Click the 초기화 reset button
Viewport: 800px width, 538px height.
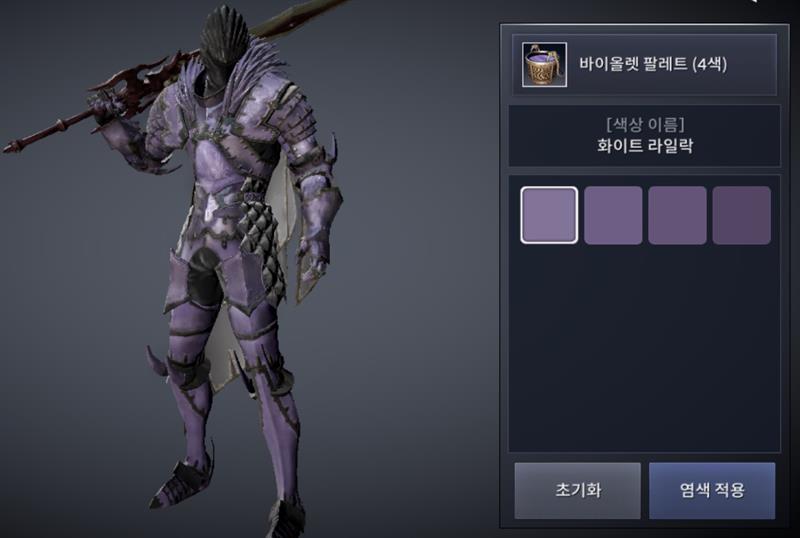coord(578,491)
